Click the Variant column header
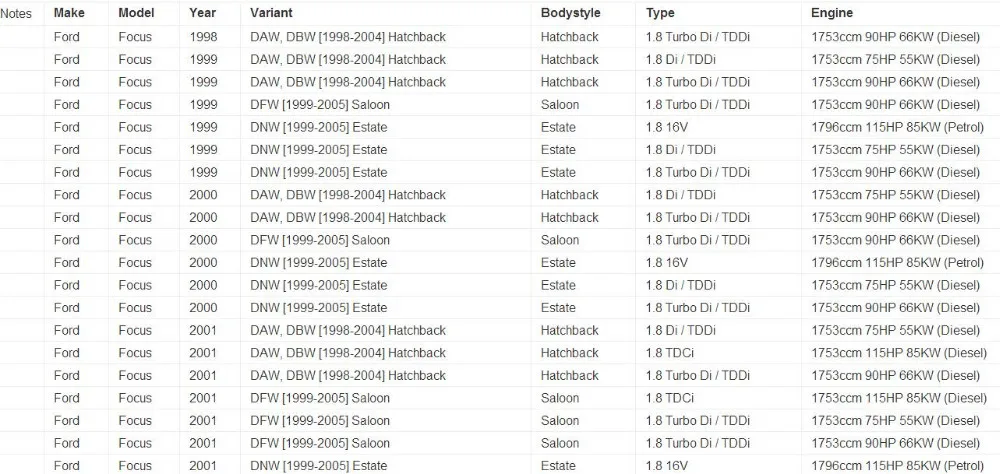The width and height of the screenshot is (1000, 474). [x=271, y=13]
